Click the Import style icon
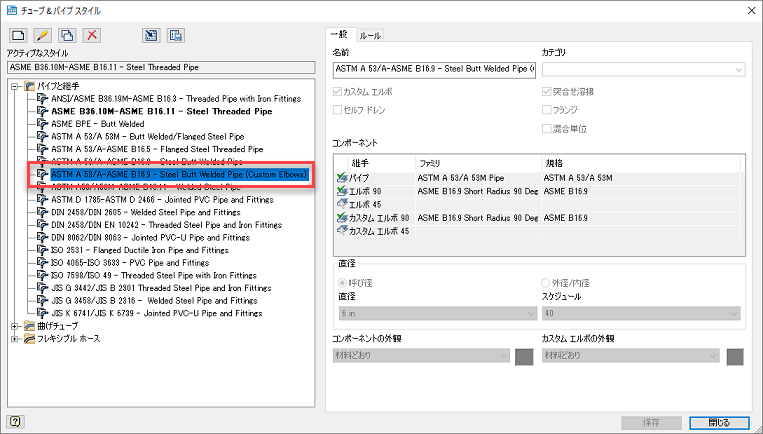The image size is (763, 434). (151, 35)
